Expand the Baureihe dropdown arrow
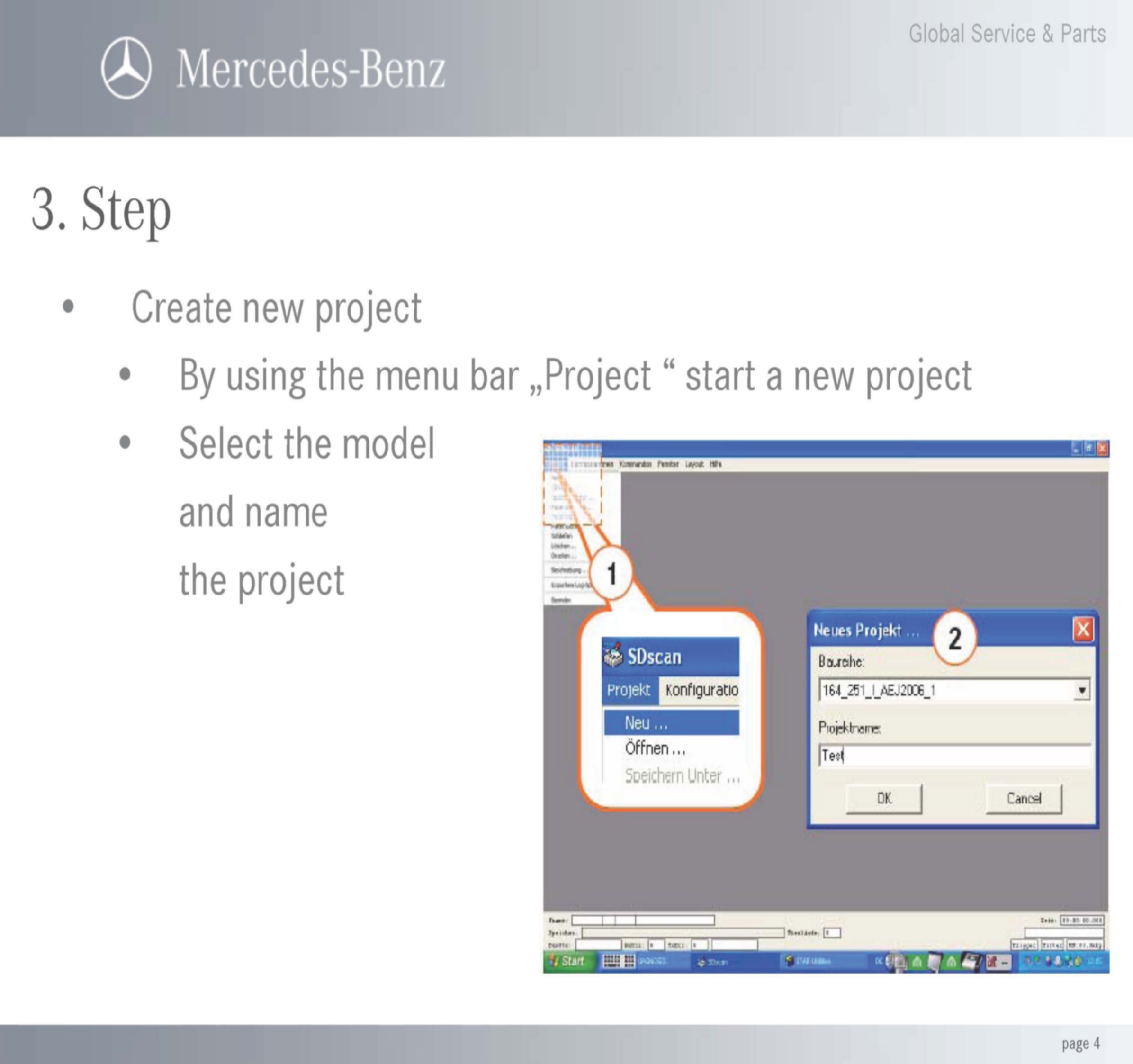1133x1064 pixels. (1082, 691)
